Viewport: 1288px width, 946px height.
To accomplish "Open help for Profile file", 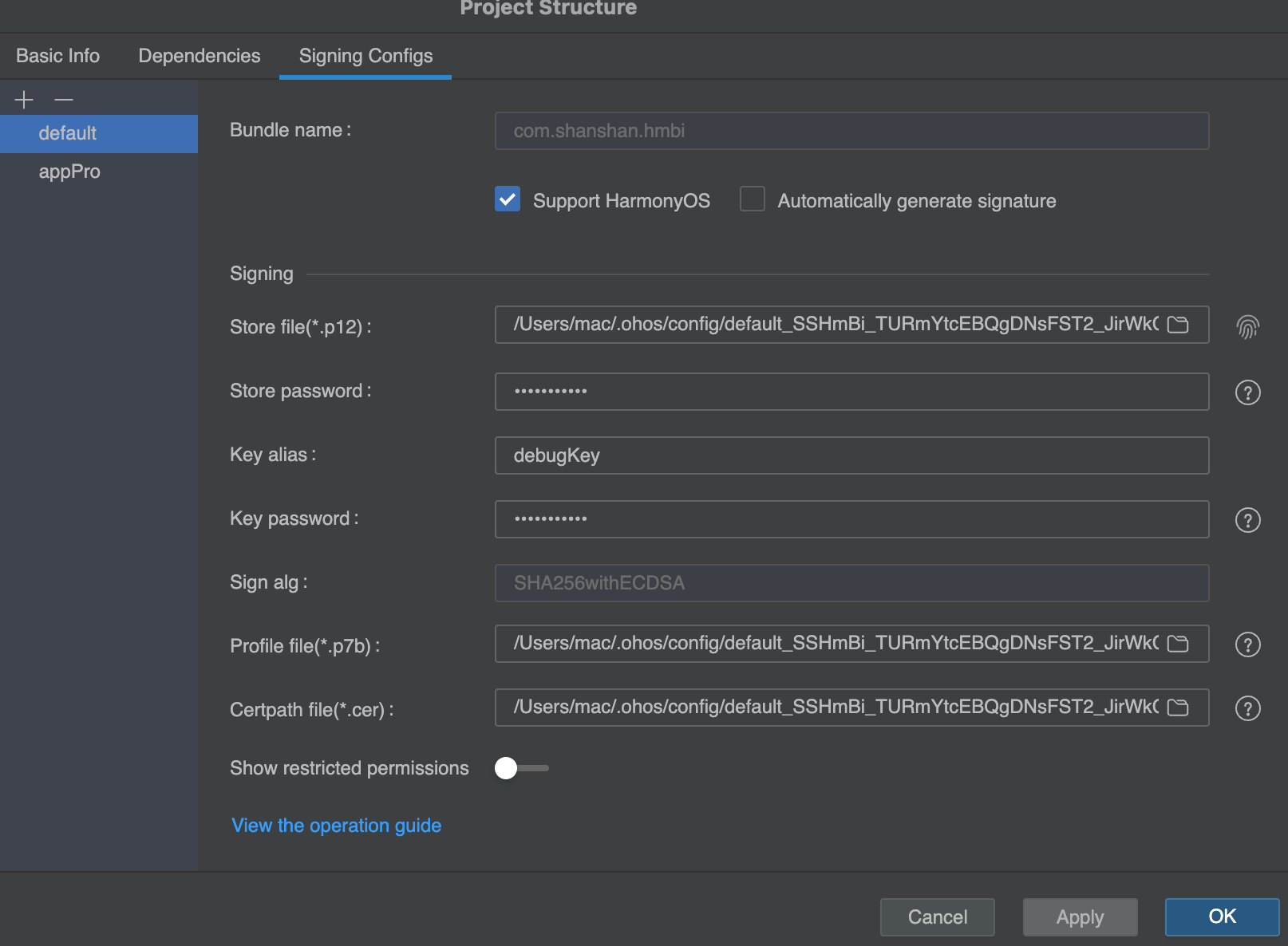I will pos(1247,644).
